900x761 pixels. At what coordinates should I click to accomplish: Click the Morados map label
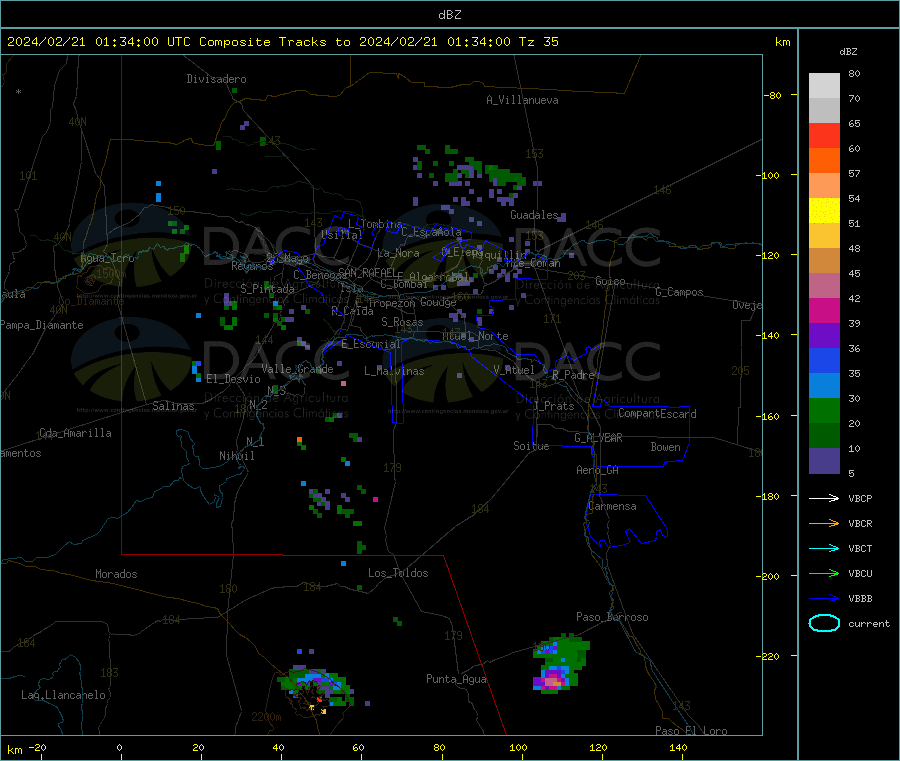(x=116, y=574)
